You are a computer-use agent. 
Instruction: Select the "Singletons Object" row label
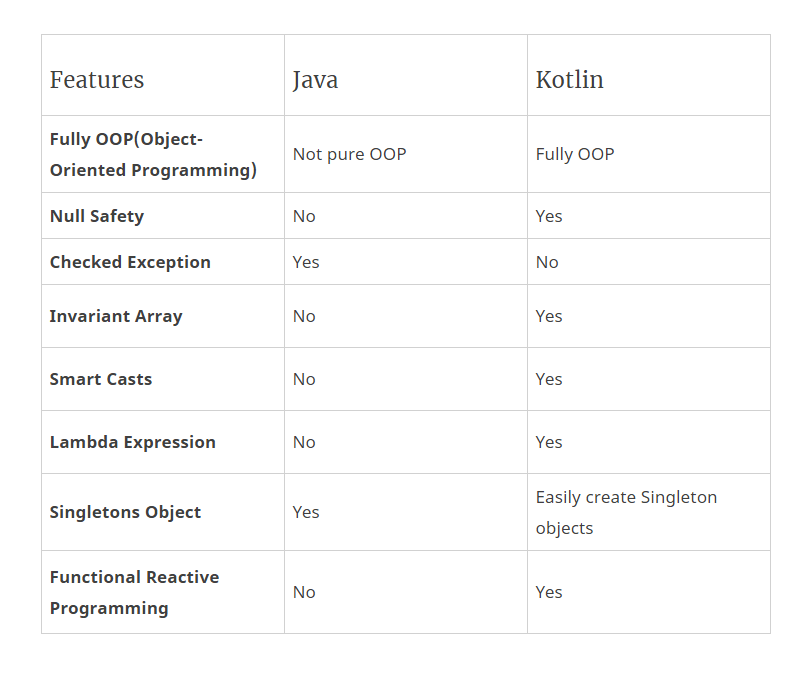[x=125, y=512]
